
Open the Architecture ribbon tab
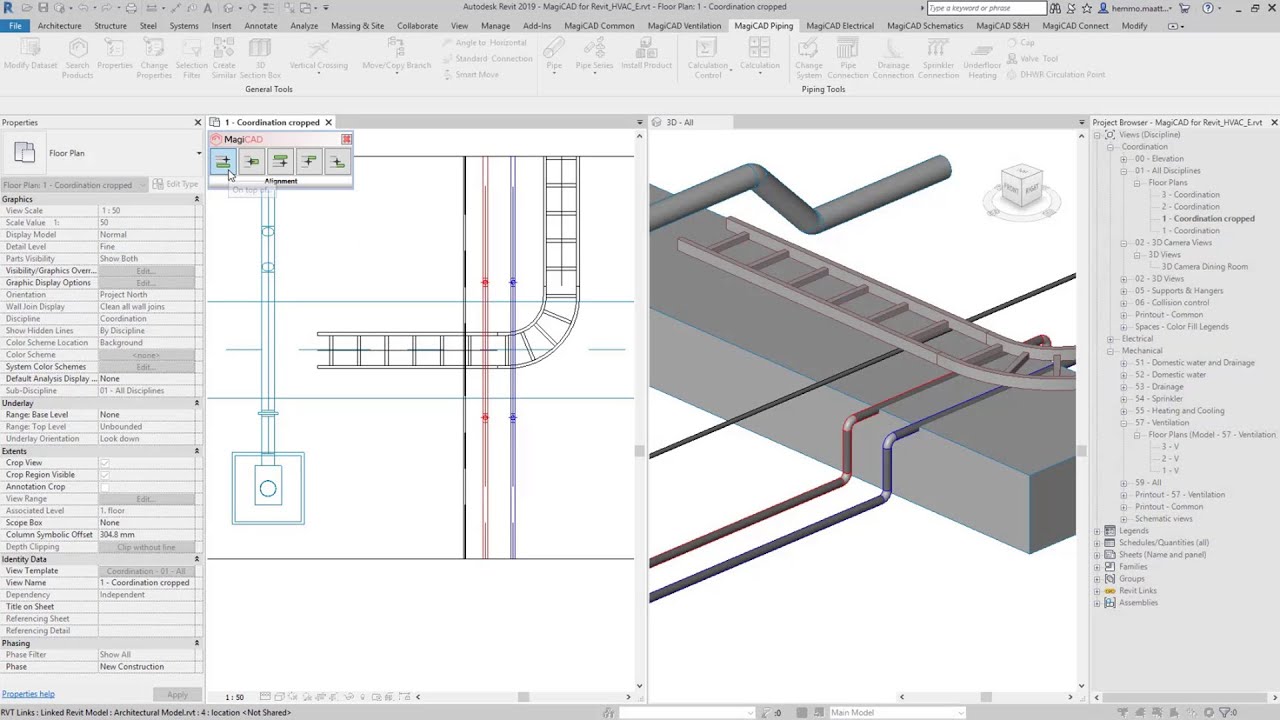pos(60,26)
